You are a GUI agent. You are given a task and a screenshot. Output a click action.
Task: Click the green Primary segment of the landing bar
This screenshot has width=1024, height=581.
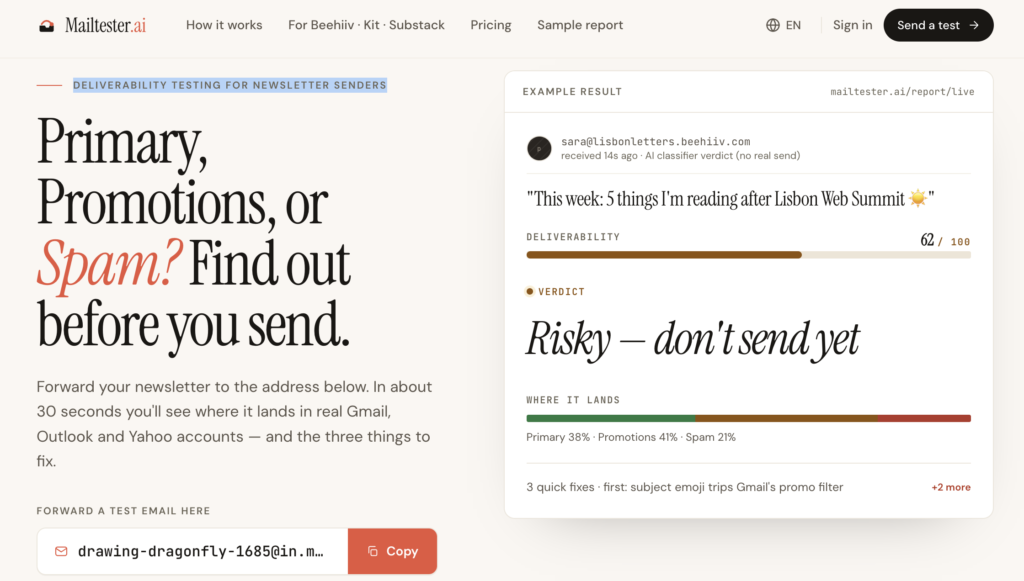(611, 418)
